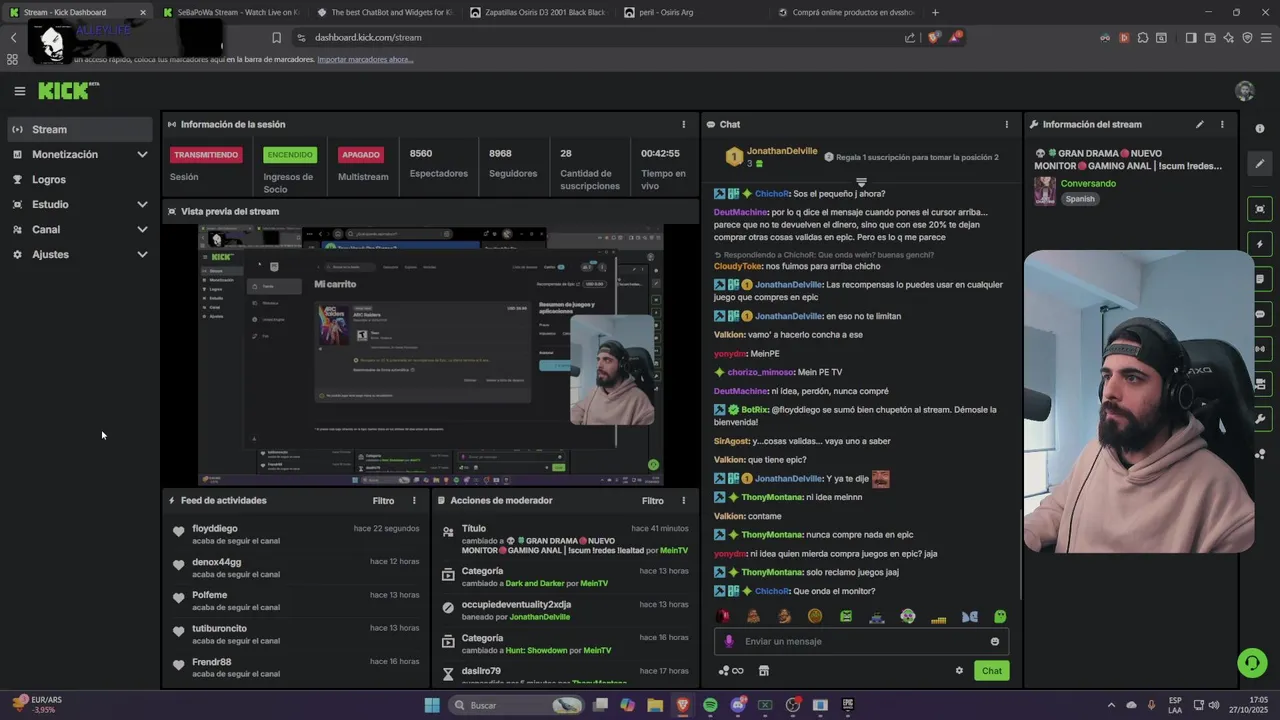The width and height of the screenshot is (1280, 720).
Task: Show hidden system tray icons
Action: point(1112,705)
